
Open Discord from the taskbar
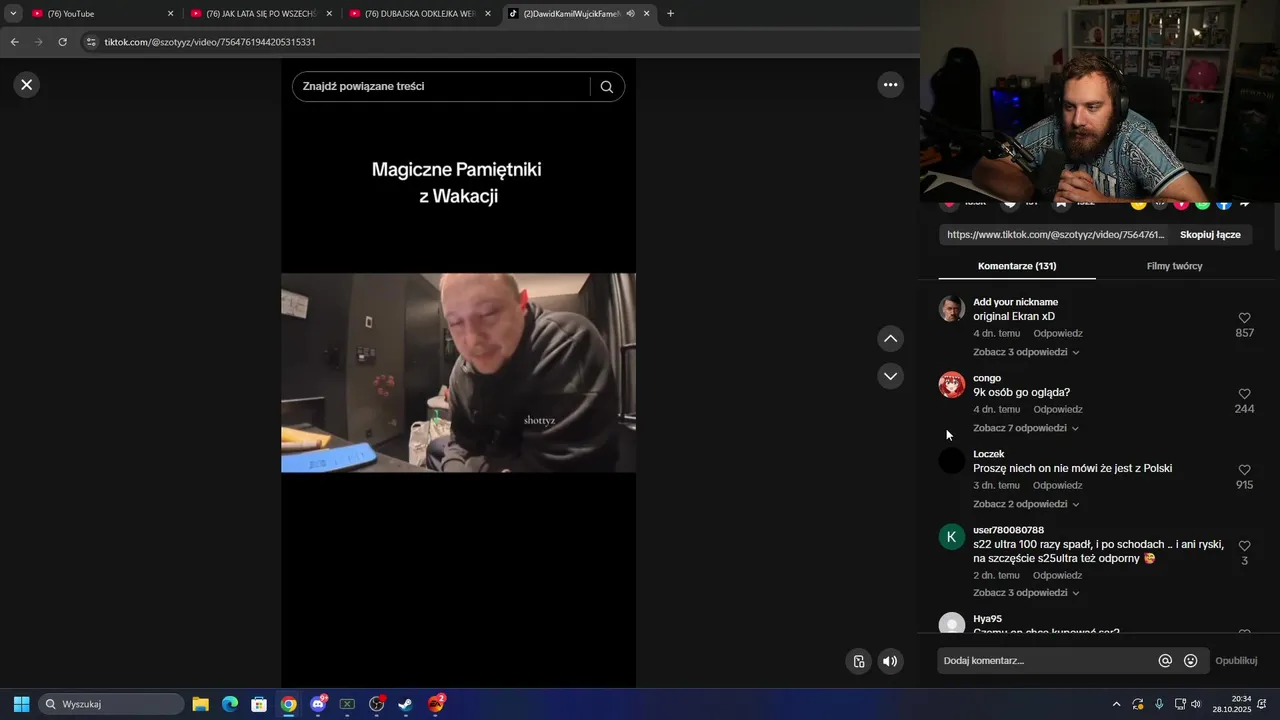(x=318, y=704)
